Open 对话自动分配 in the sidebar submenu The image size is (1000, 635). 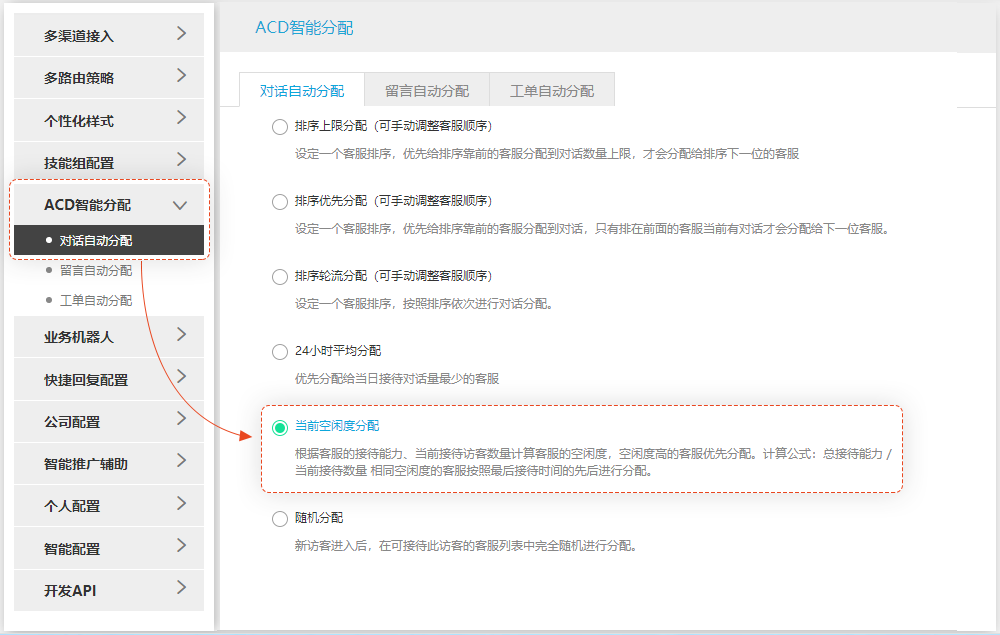tap(109, 240)
